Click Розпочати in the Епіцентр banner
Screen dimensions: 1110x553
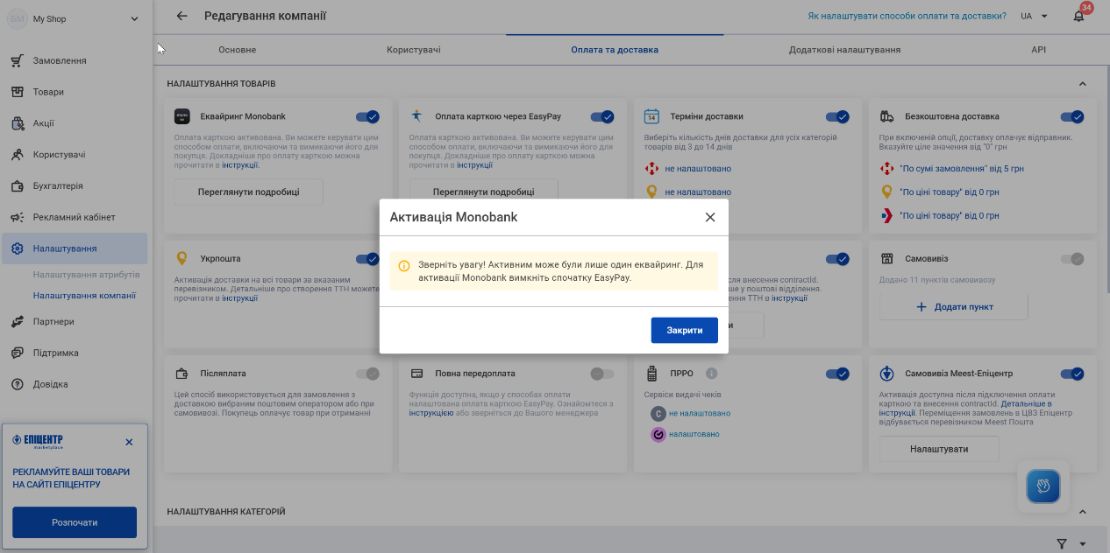point(74,523)
